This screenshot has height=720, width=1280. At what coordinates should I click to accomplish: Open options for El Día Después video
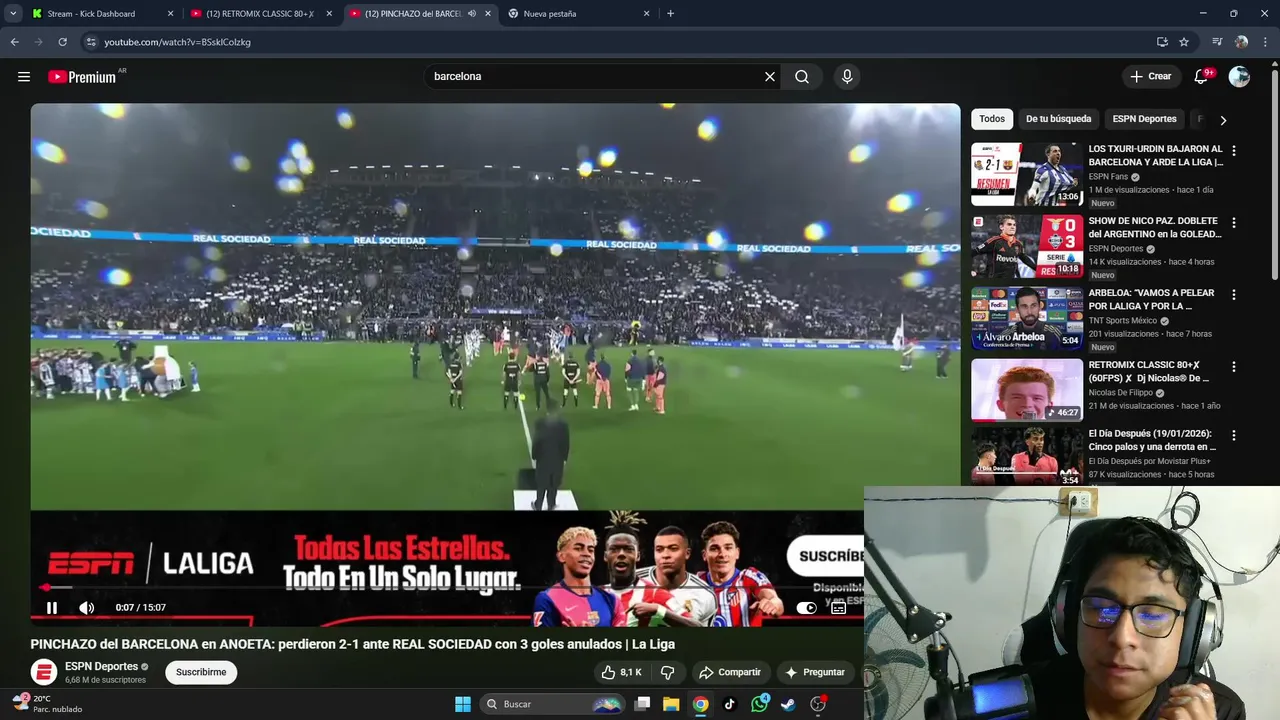pos(1233,435)
